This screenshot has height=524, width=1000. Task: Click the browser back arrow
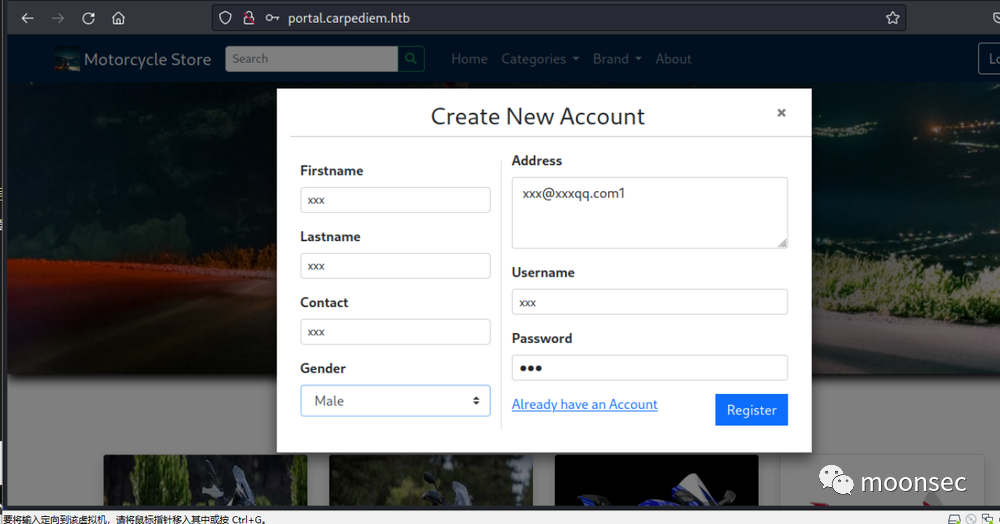coord(27,18)
